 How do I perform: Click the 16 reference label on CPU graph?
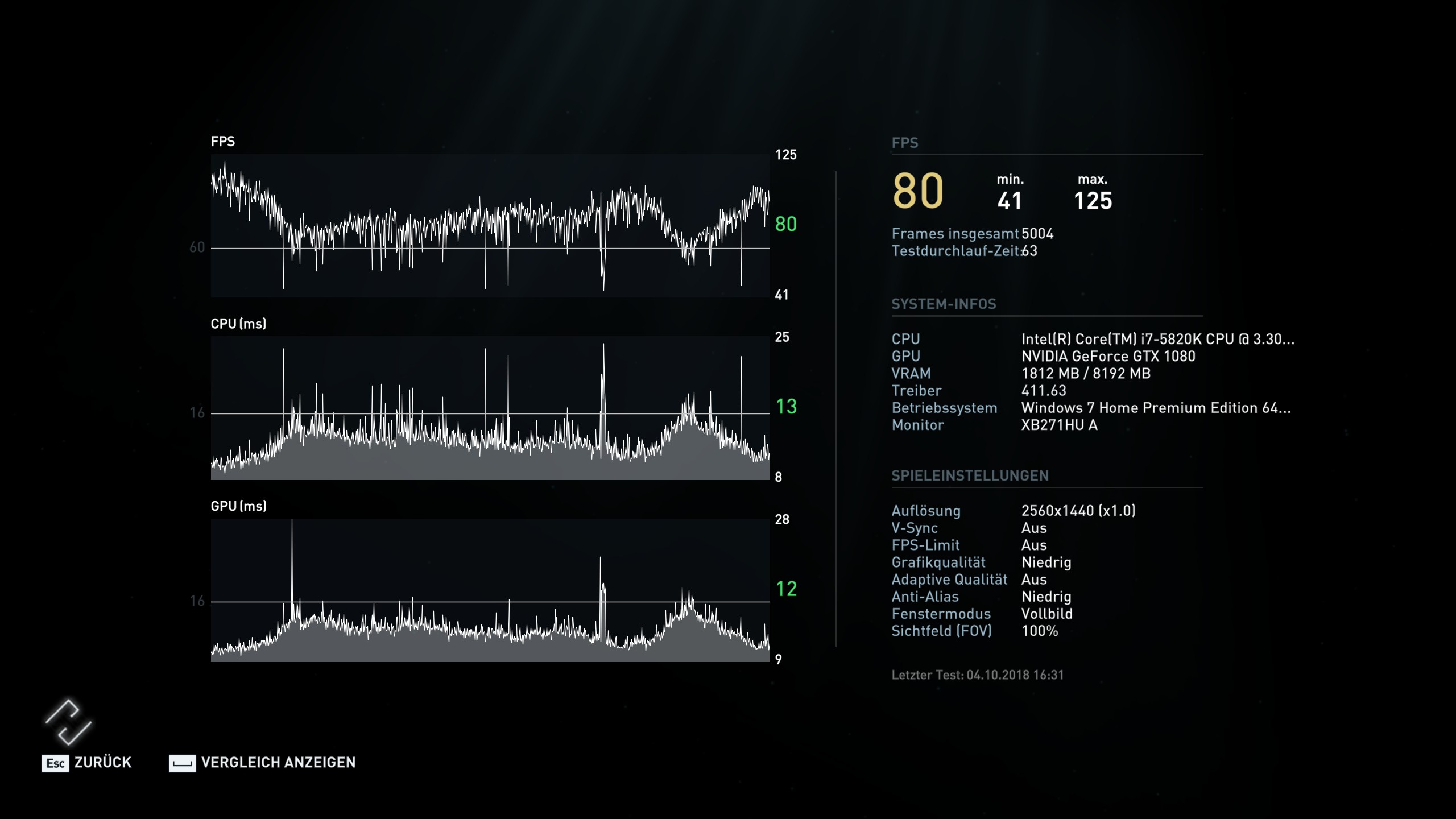(x=197, y=413)
